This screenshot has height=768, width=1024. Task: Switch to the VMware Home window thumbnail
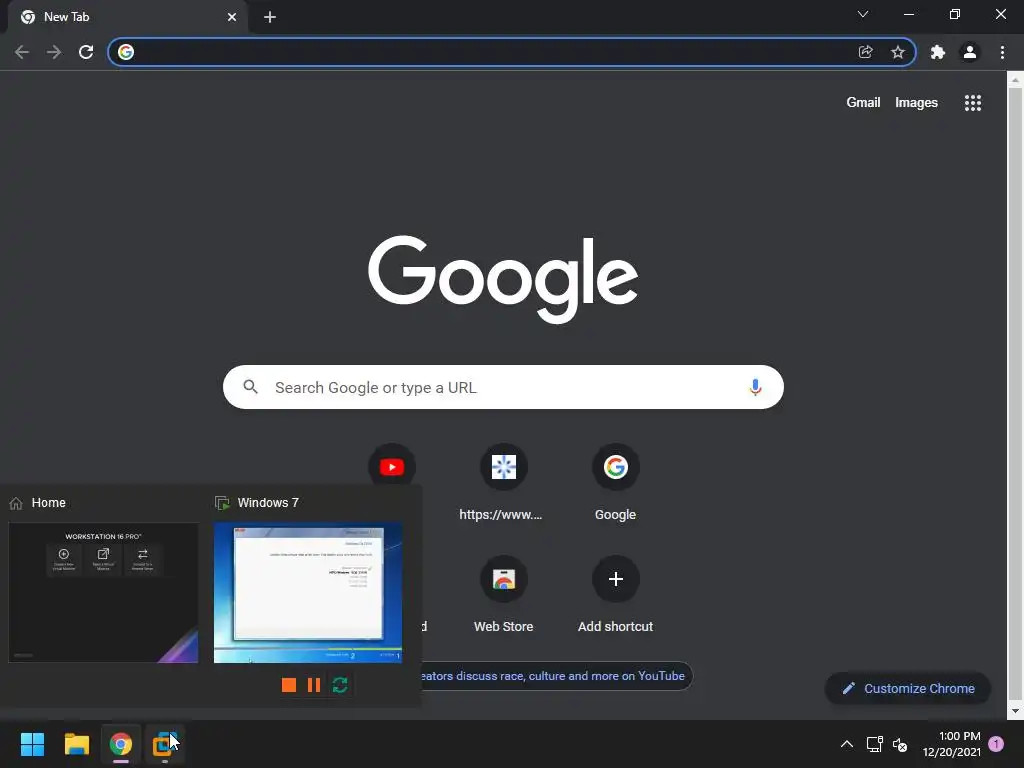point(103,592)
